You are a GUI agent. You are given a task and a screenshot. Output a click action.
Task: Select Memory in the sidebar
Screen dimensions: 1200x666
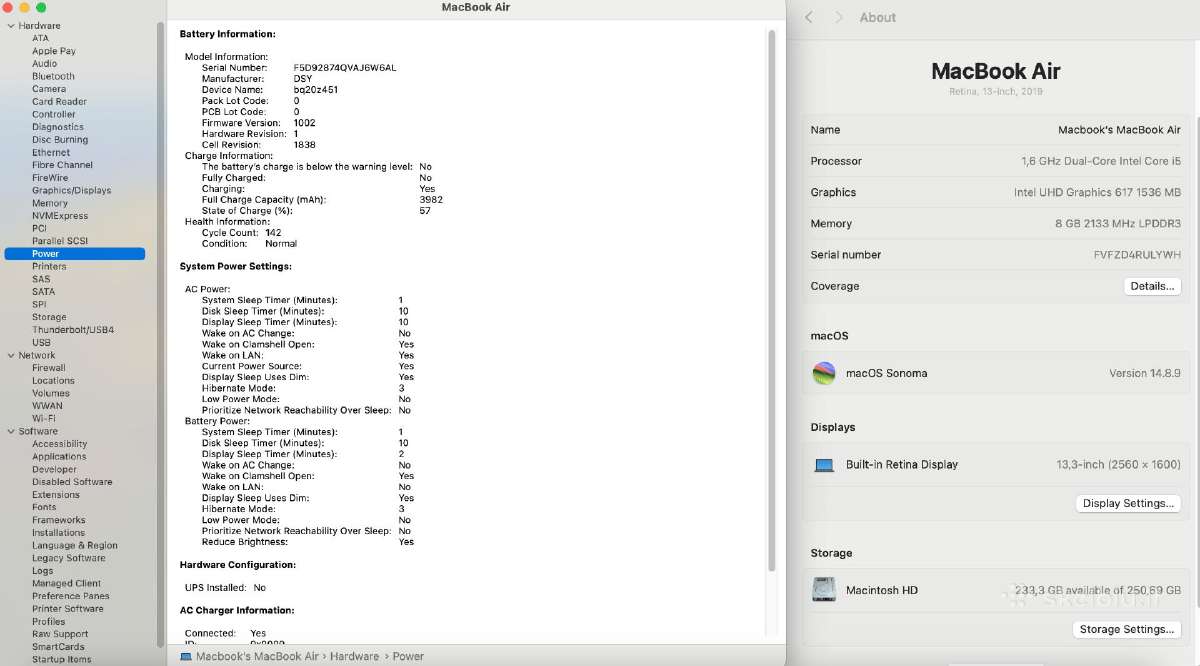click(50, 203)
